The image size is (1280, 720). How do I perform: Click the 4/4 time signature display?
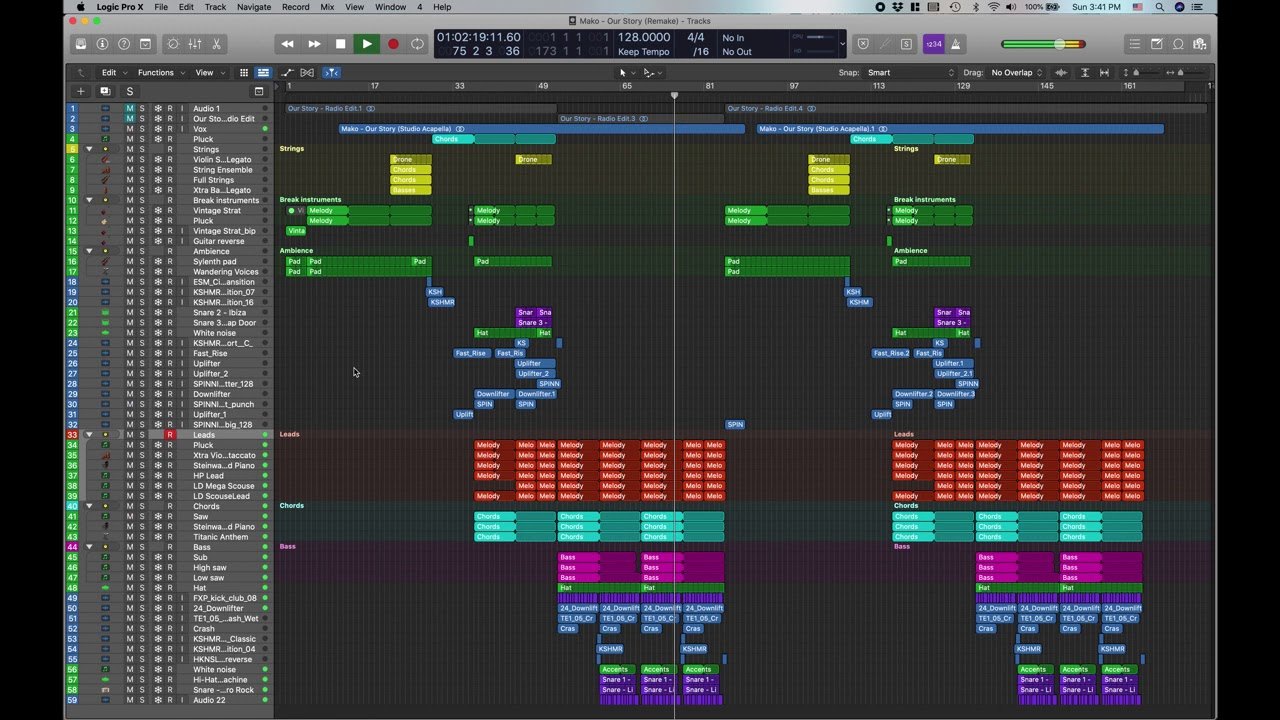(696, 38)
